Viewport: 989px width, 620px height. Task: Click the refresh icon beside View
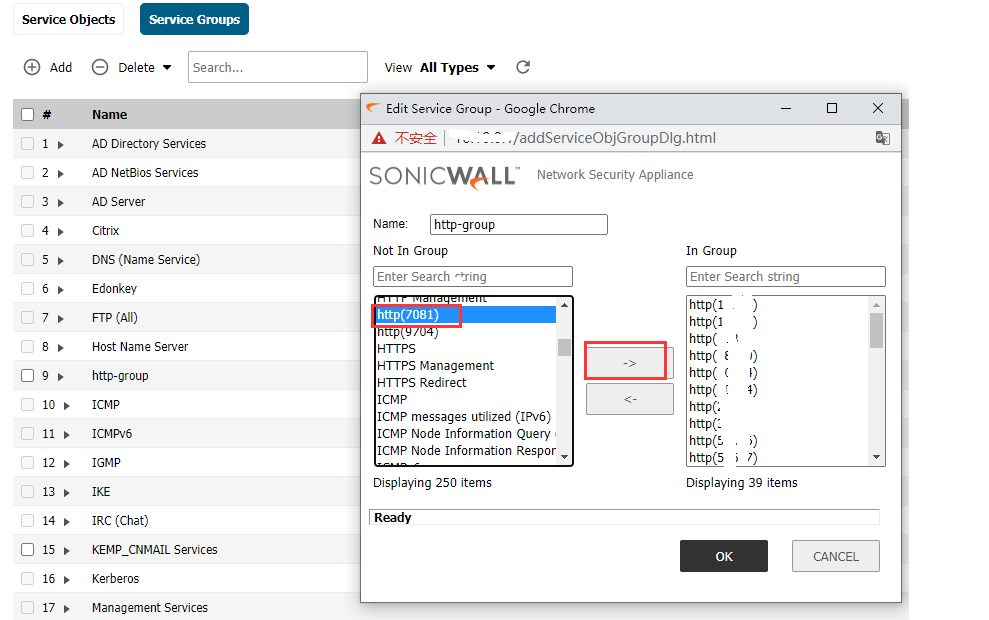pos(523,67)
